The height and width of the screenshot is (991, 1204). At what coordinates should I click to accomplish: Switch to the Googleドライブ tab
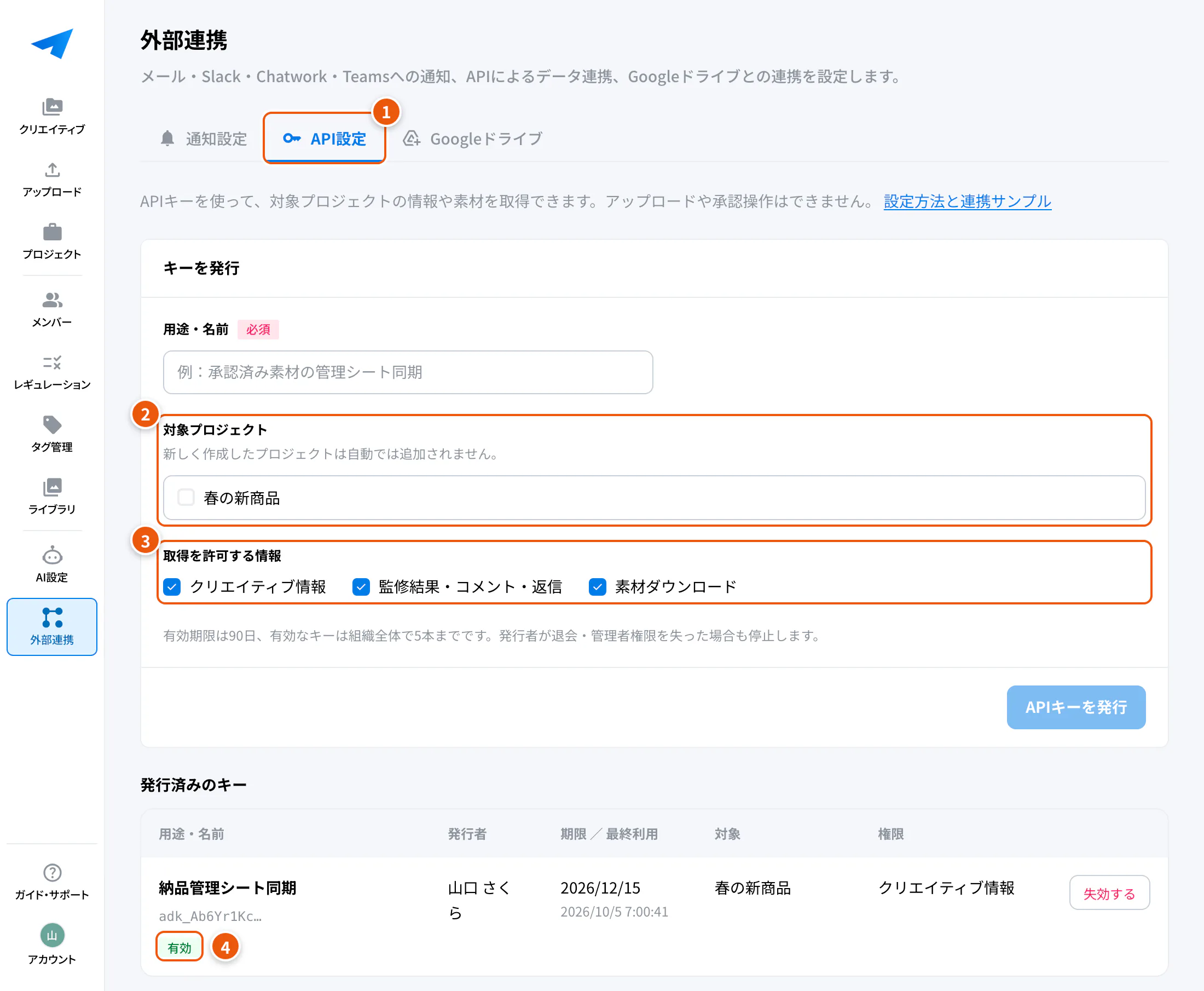(x=472, y=139)
